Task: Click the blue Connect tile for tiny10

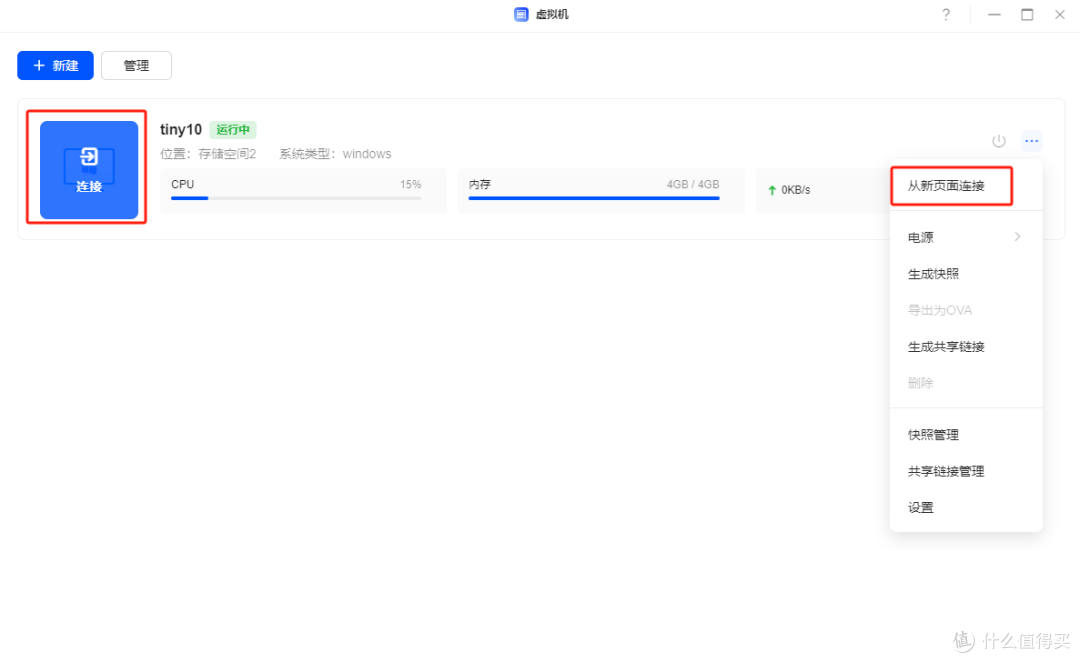Action: [89, 170]
